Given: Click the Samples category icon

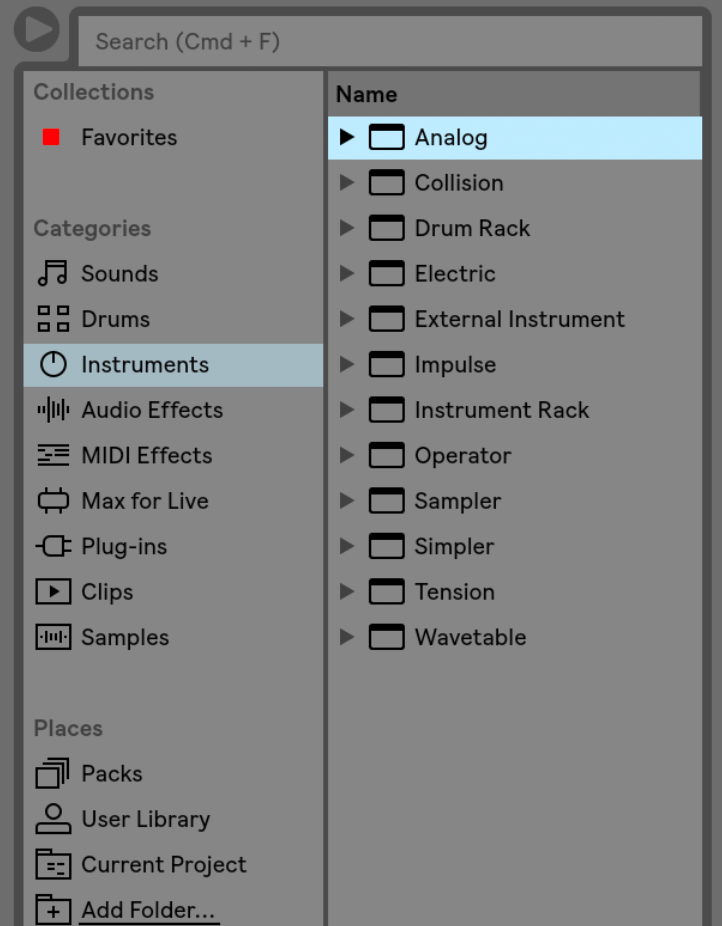Looking at the screenshot, I should (x=52, y=637).
